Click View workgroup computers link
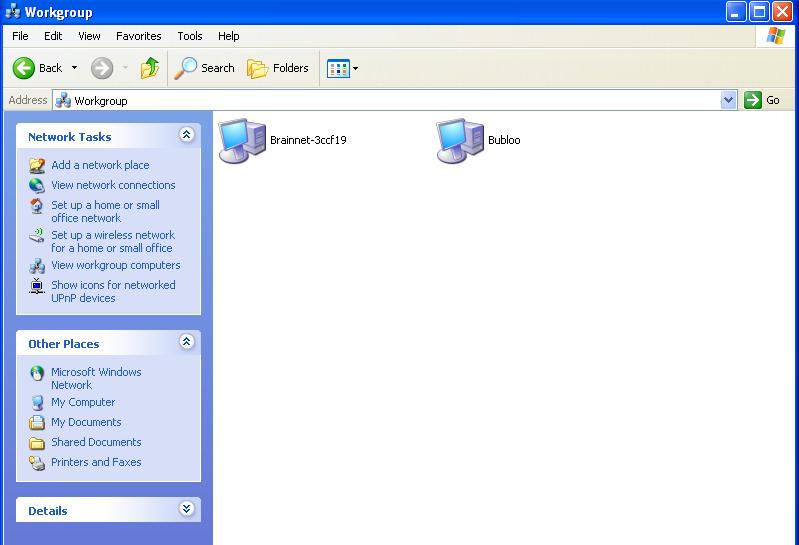 click(x=116, y=265)
